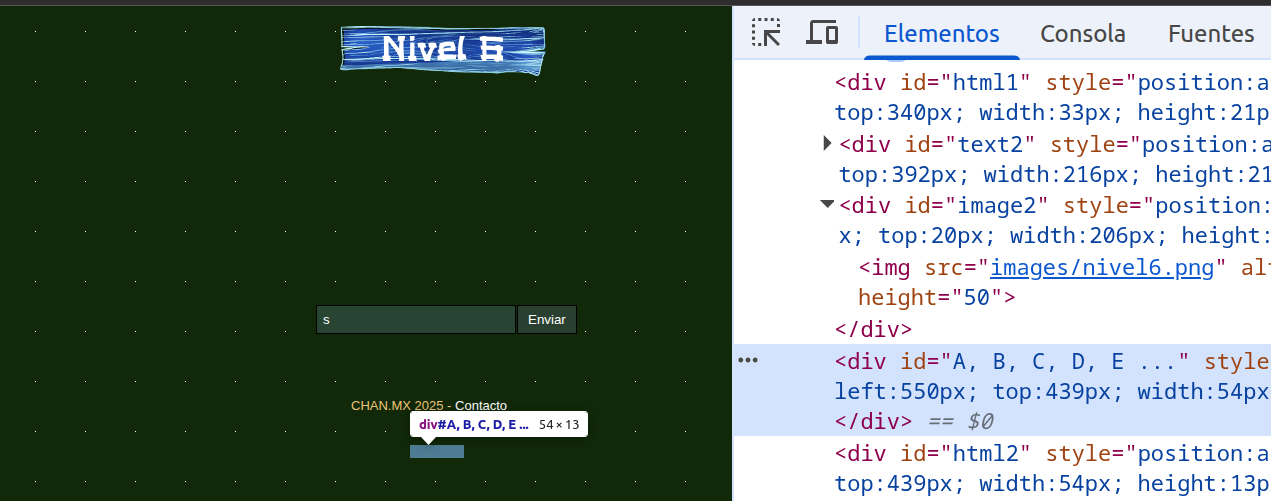Activate the element picker inspect icon
The width and height of the screenshot is (1271, 501).
[x=766, y=33]
